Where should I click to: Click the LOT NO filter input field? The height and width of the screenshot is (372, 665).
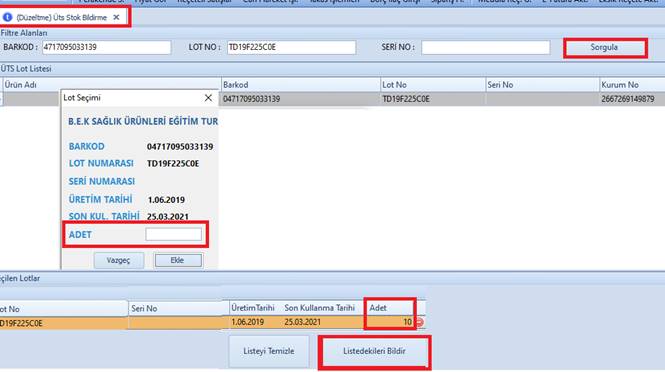(291, 47)
